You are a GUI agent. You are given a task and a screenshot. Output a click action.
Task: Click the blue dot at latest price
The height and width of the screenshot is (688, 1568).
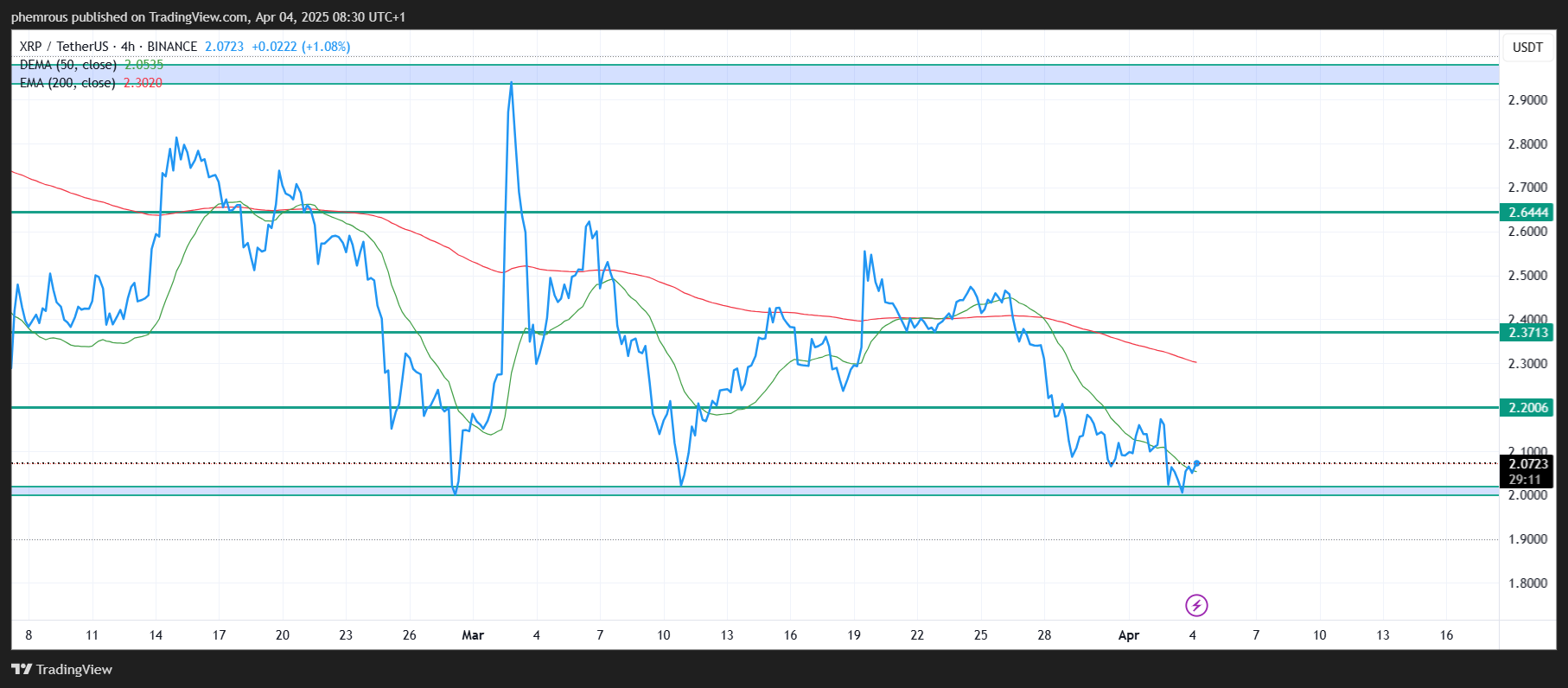(1196, 463)
